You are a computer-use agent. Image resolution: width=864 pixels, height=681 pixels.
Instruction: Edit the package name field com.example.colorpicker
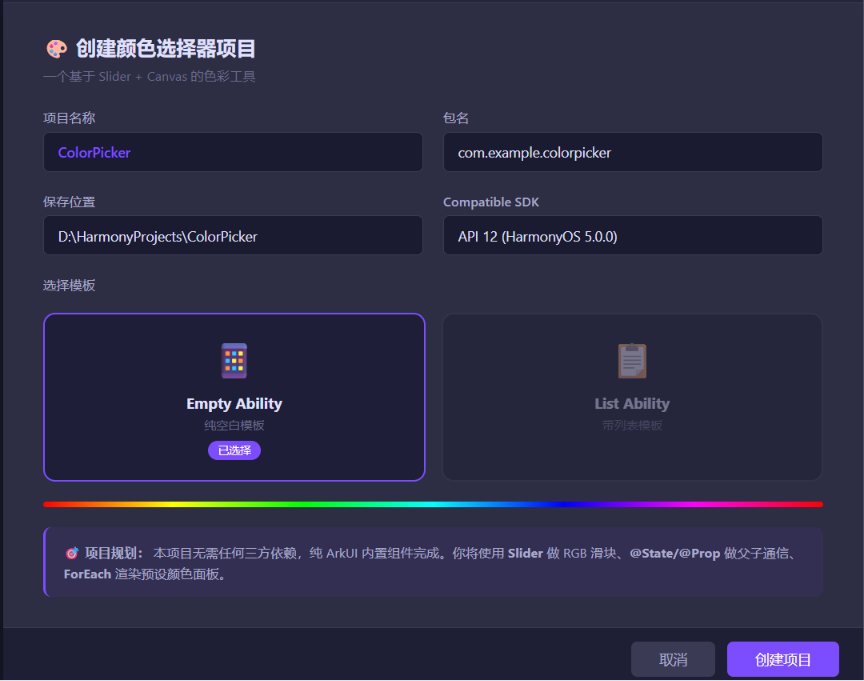(x=633, y=152)
